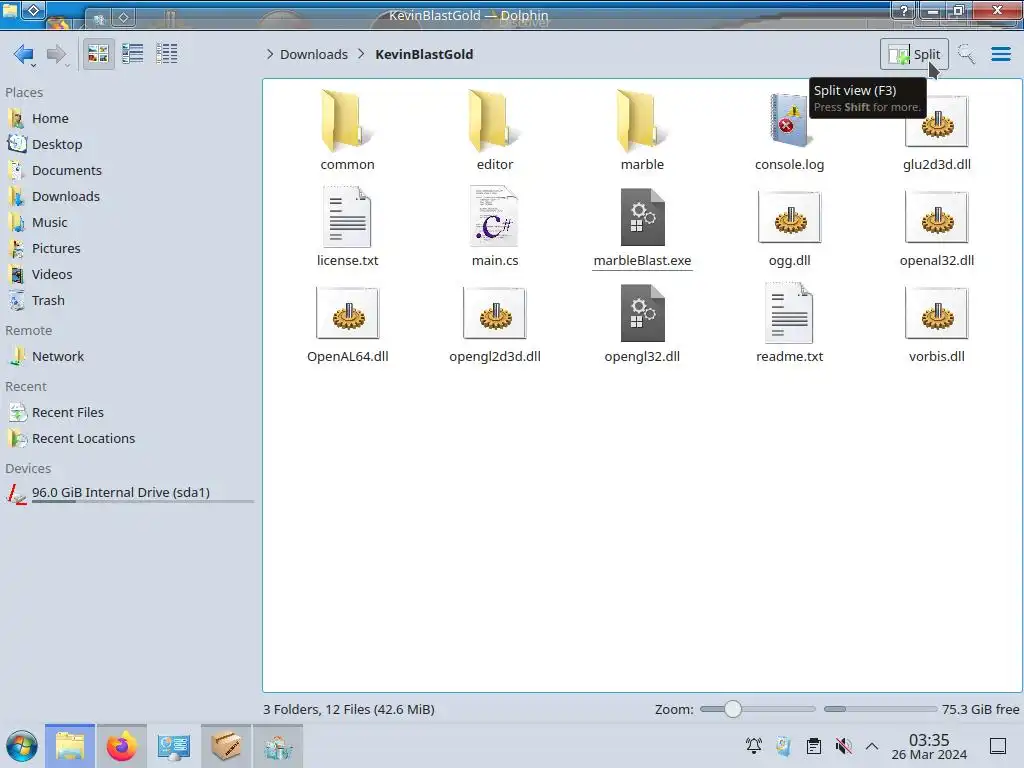Select the main.cs file icon
The width and height of the screenshot is (1024, 768).
(495, 217)
